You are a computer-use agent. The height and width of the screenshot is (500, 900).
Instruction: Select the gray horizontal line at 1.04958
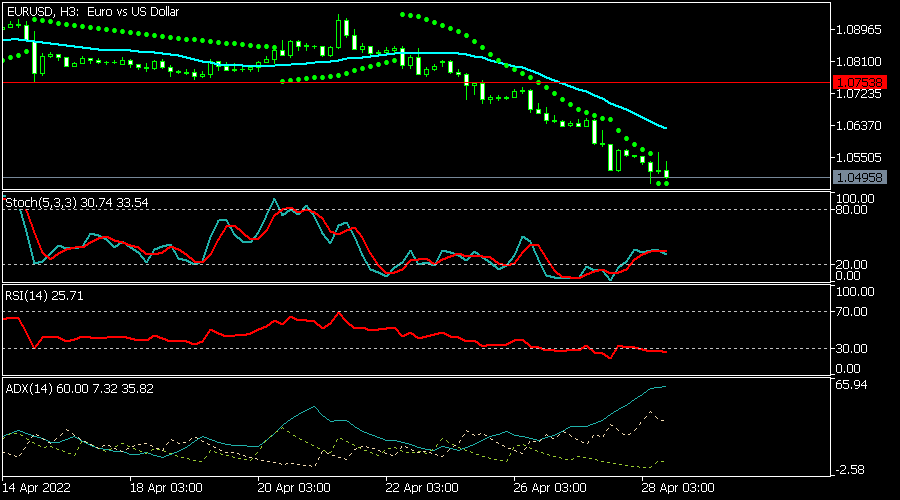coord(416,177)
